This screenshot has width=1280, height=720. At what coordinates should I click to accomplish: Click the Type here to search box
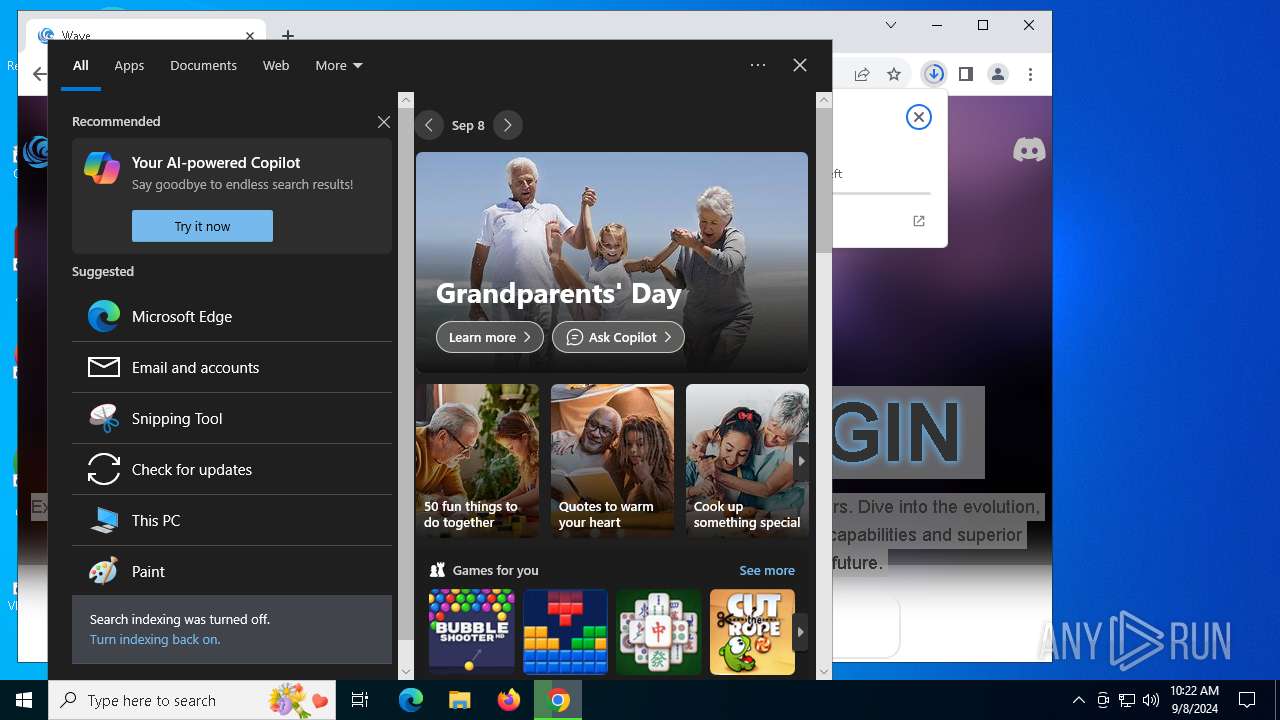tap(194, 700)
